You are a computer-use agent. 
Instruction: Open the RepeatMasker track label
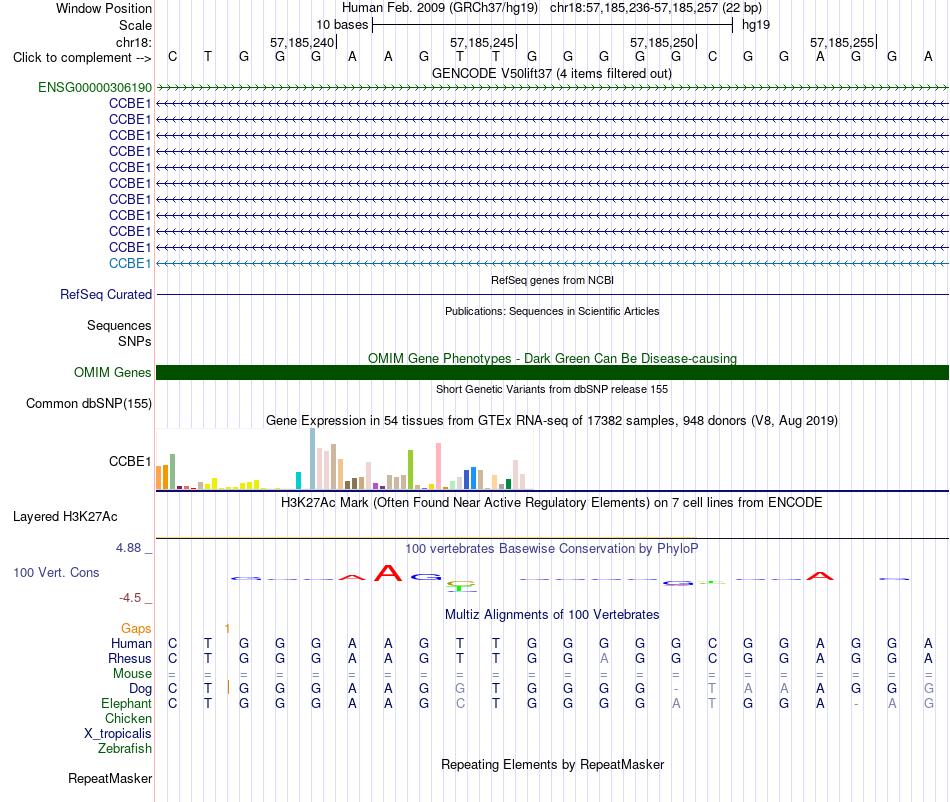[x=110, y=778]
